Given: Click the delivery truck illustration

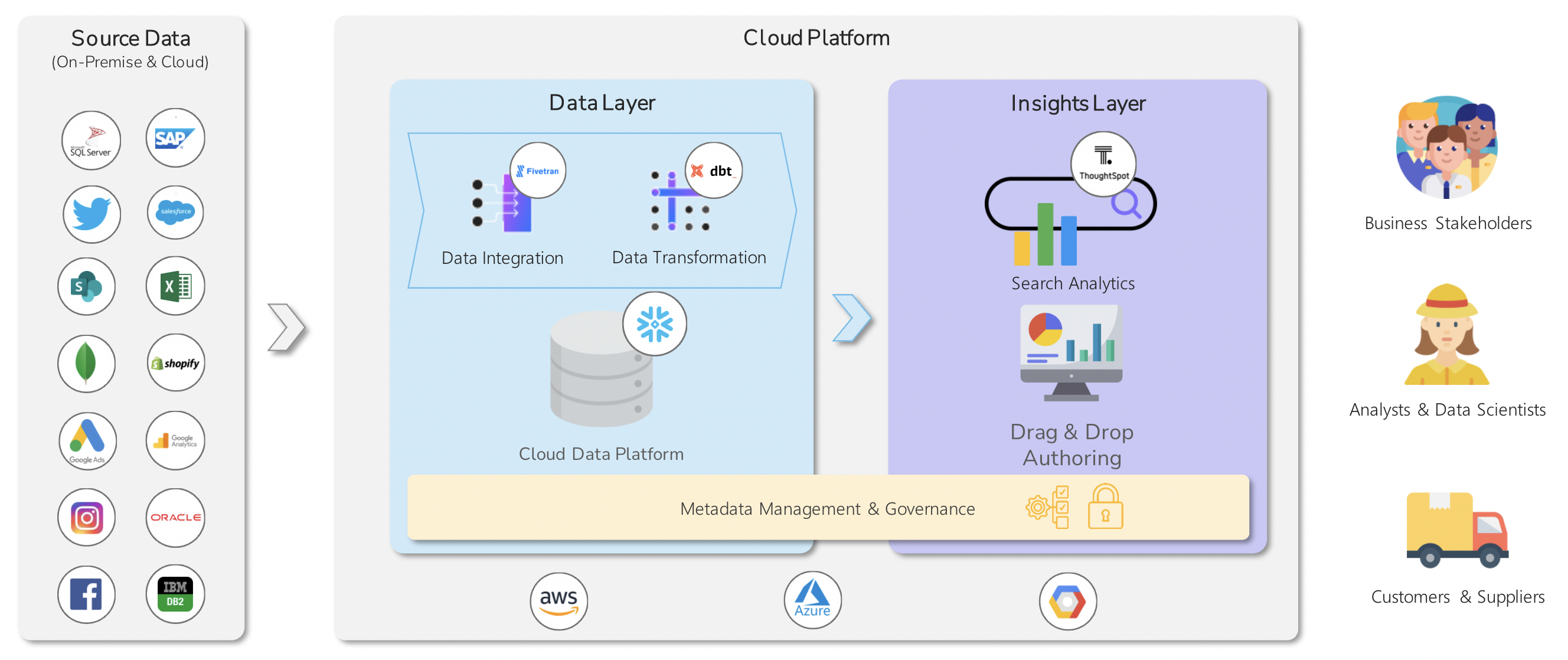Looking at the screenshot, I should [x=1457, y=530].
